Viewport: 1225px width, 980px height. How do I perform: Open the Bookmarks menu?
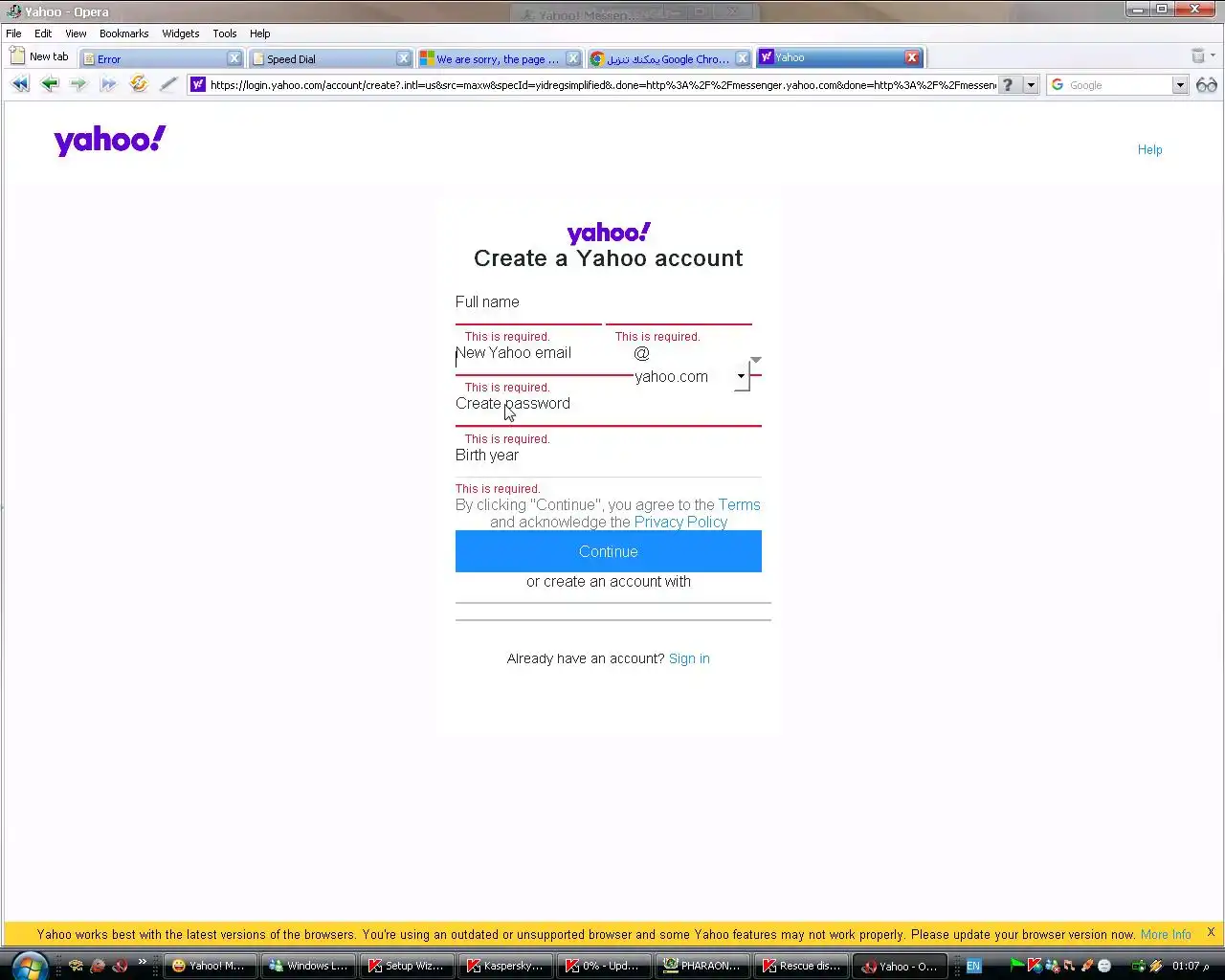[x=124, y=33]
